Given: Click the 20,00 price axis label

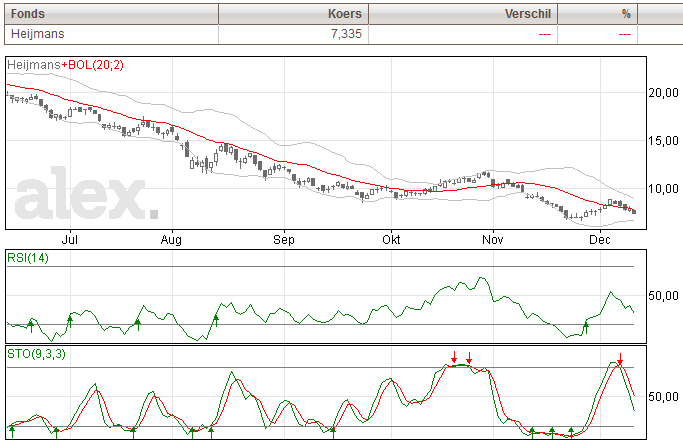Looking at the screenshot, I should tap(663, 93).
